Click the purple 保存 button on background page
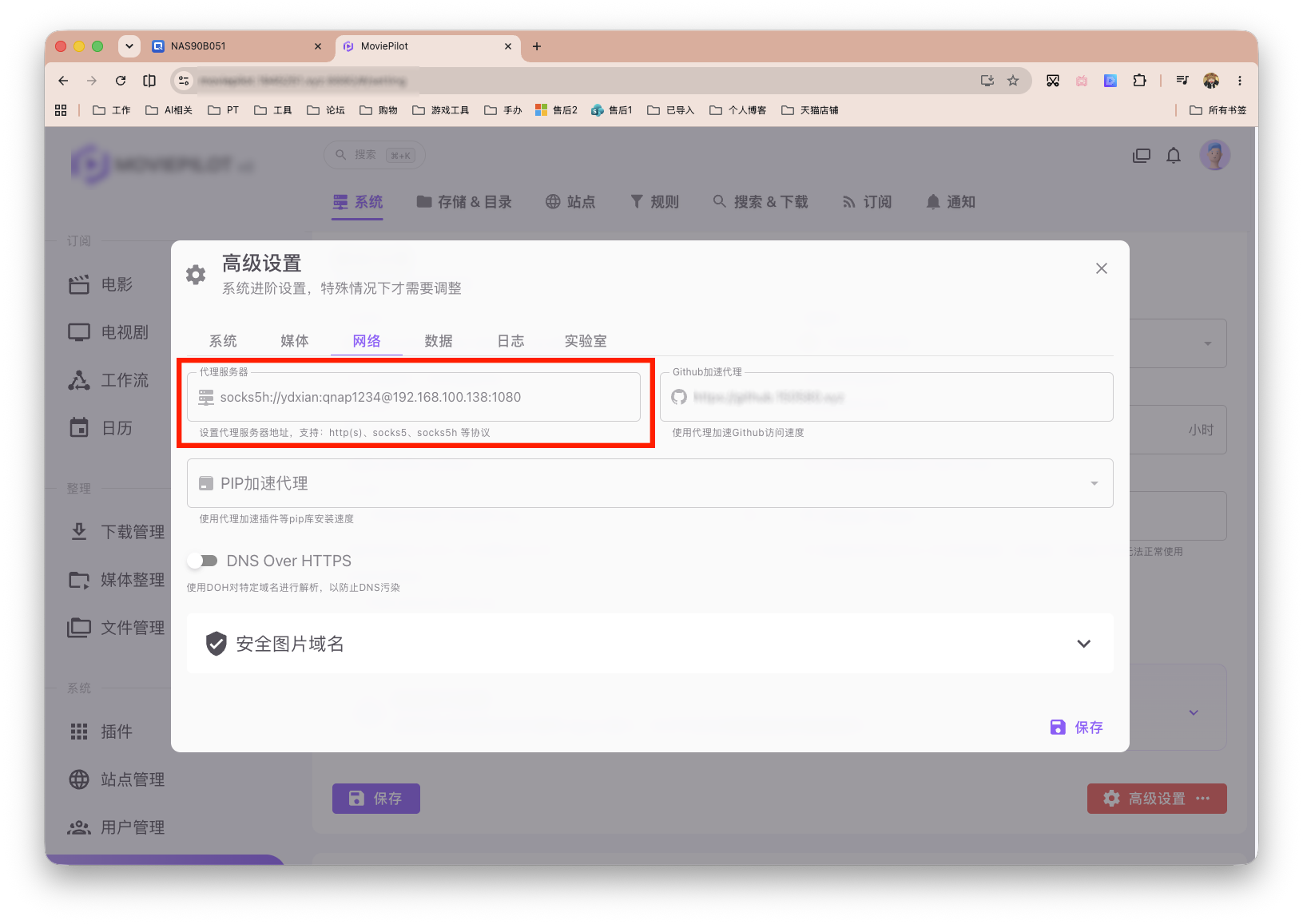The width and height of the screenshot is (1303, 924). point(376,799)
